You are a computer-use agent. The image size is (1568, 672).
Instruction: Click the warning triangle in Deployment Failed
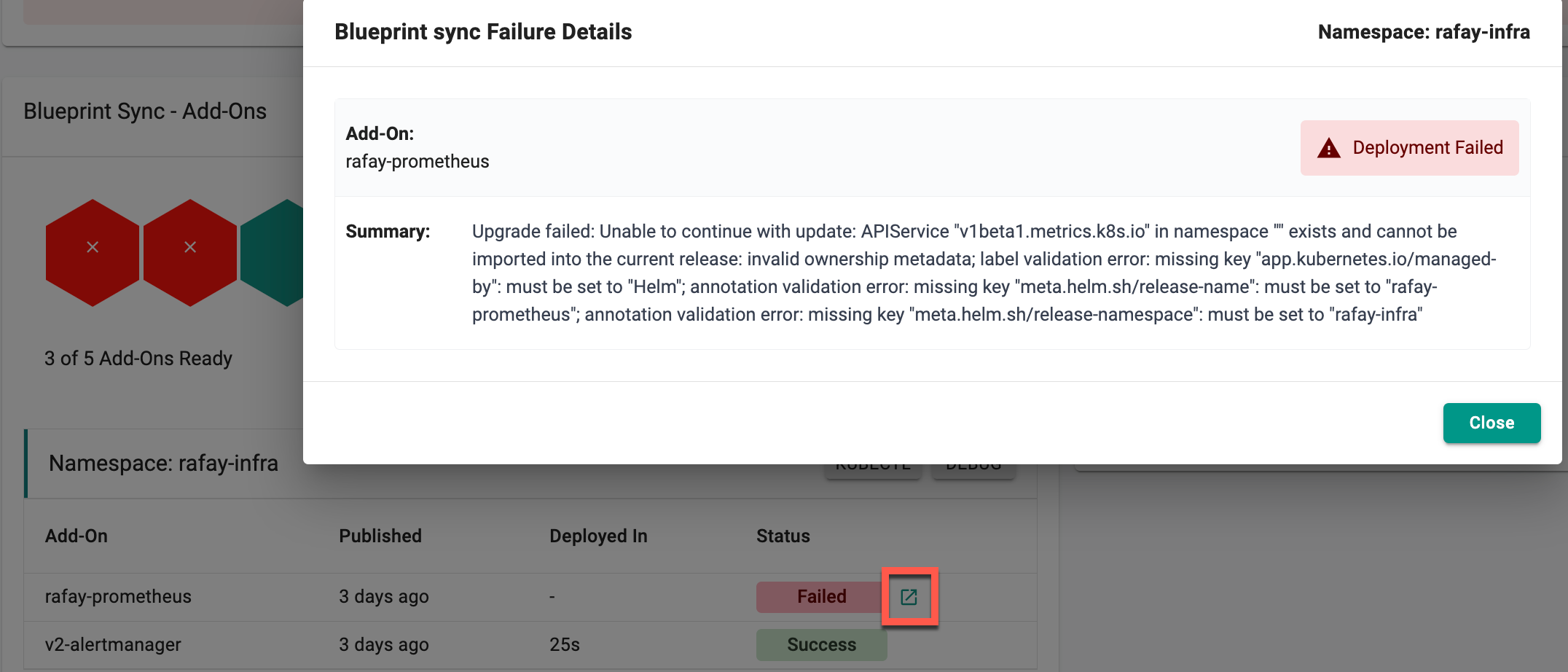tap(1329, 148)
